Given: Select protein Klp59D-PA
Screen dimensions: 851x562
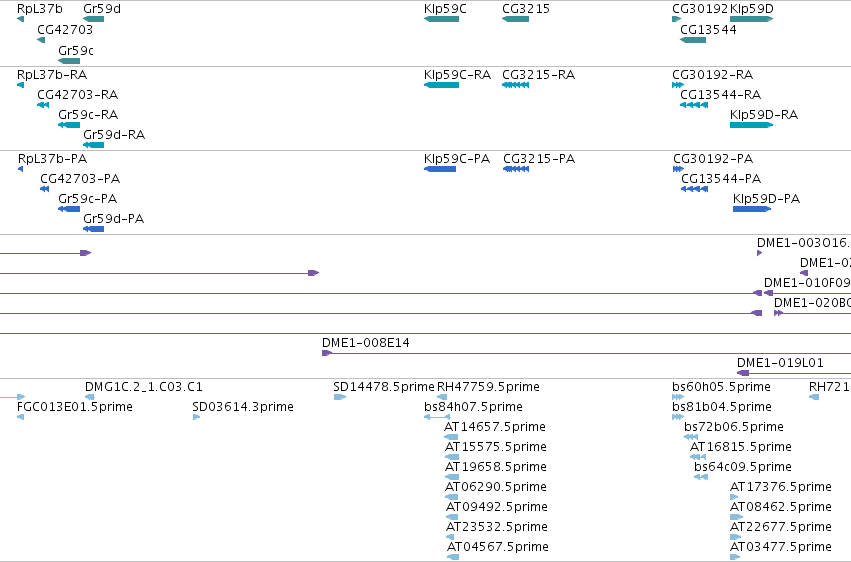Looking at the screenshot, I should tap(766, 199).
